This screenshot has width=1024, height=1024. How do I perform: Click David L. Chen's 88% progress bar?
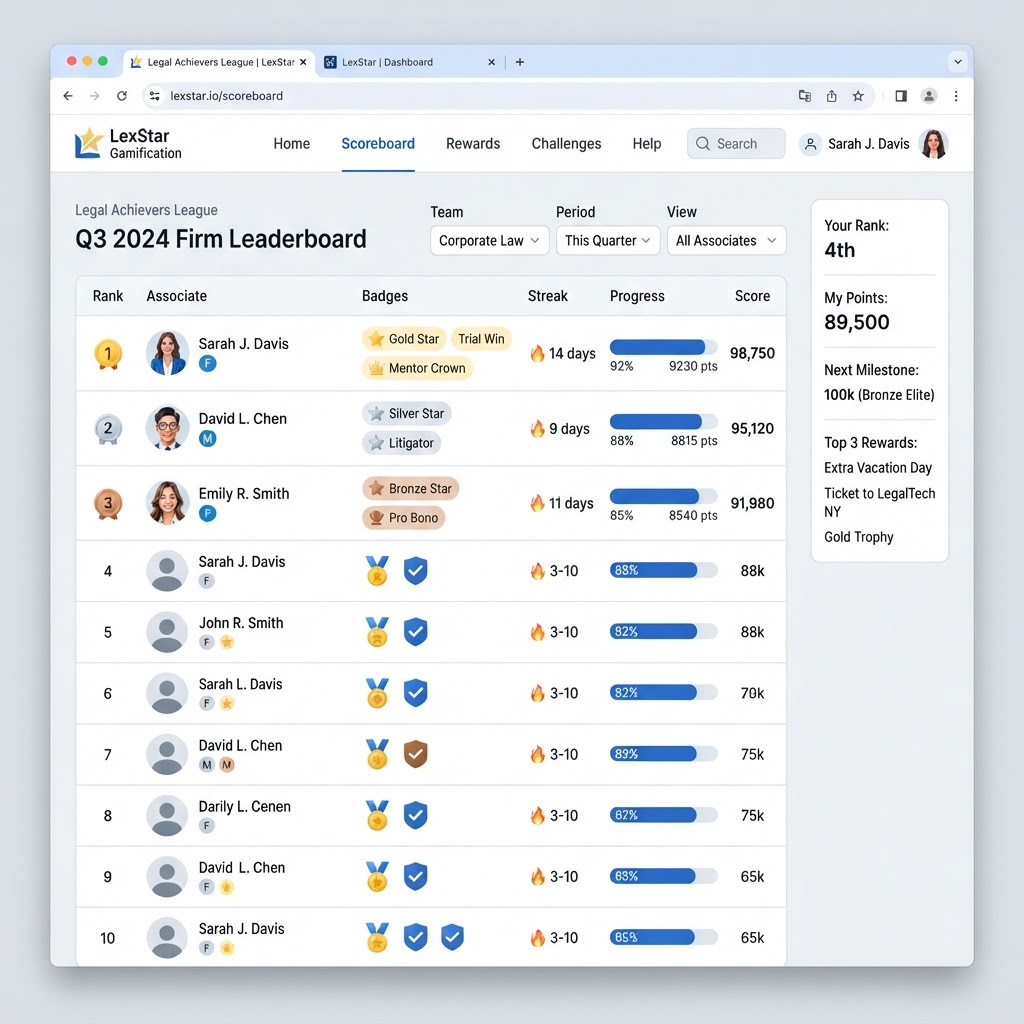(x=663, y=421)
